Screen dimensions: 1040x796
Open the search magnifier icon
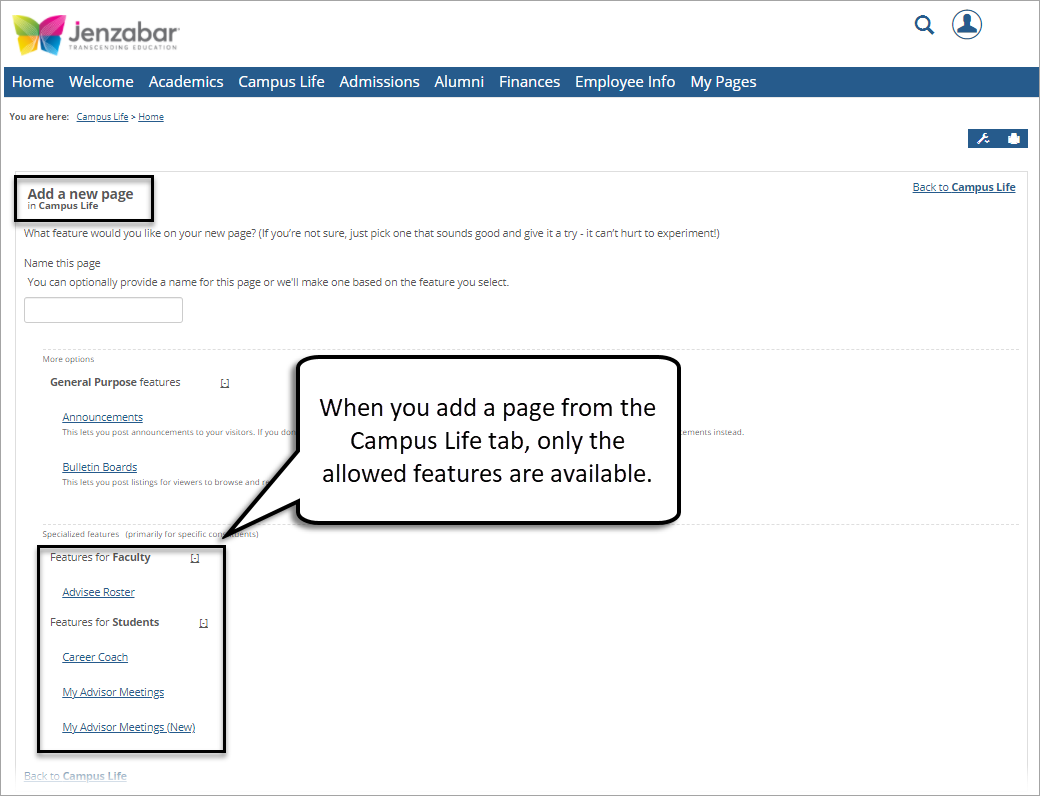[x=924, y=25]
